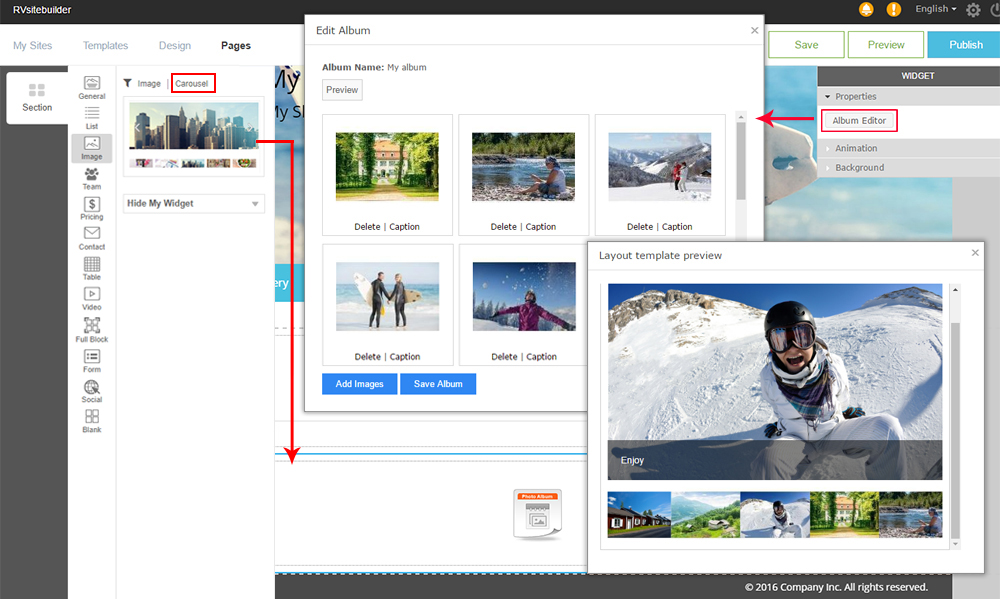1000x599 pixels.
Task: Select the General widget icon
Action: [91, 86]
